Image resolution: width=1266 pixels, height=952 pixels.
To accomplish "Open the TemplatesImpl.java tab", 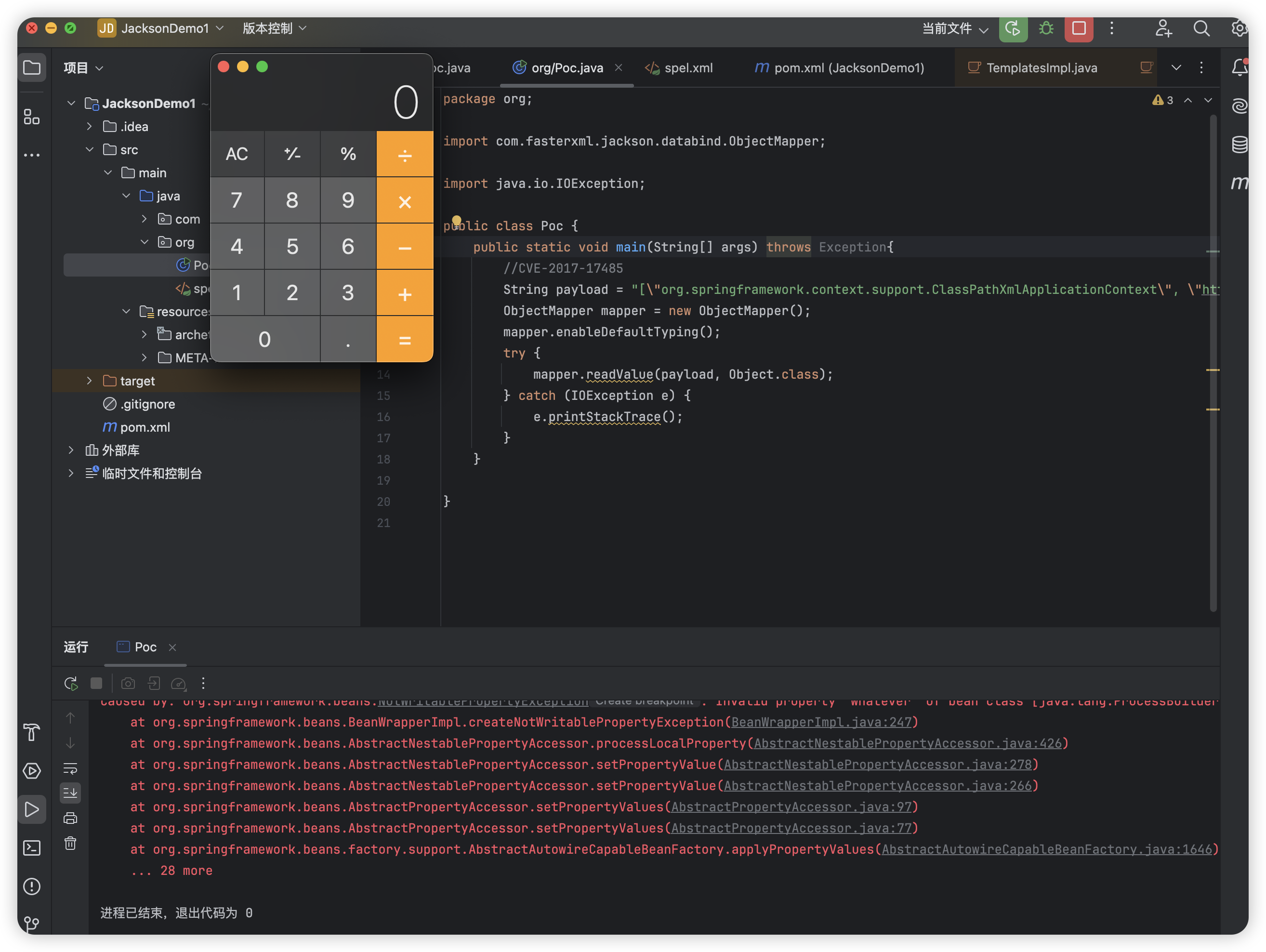I will click(x=1032, y=67).
